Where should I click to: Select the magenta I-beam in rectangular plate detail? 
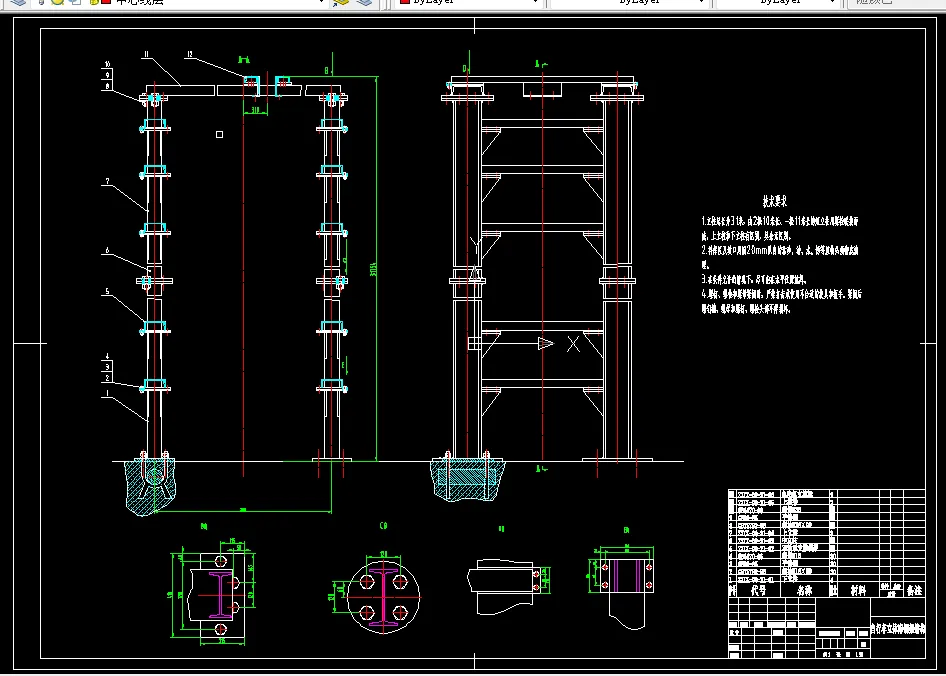[221, 595]
